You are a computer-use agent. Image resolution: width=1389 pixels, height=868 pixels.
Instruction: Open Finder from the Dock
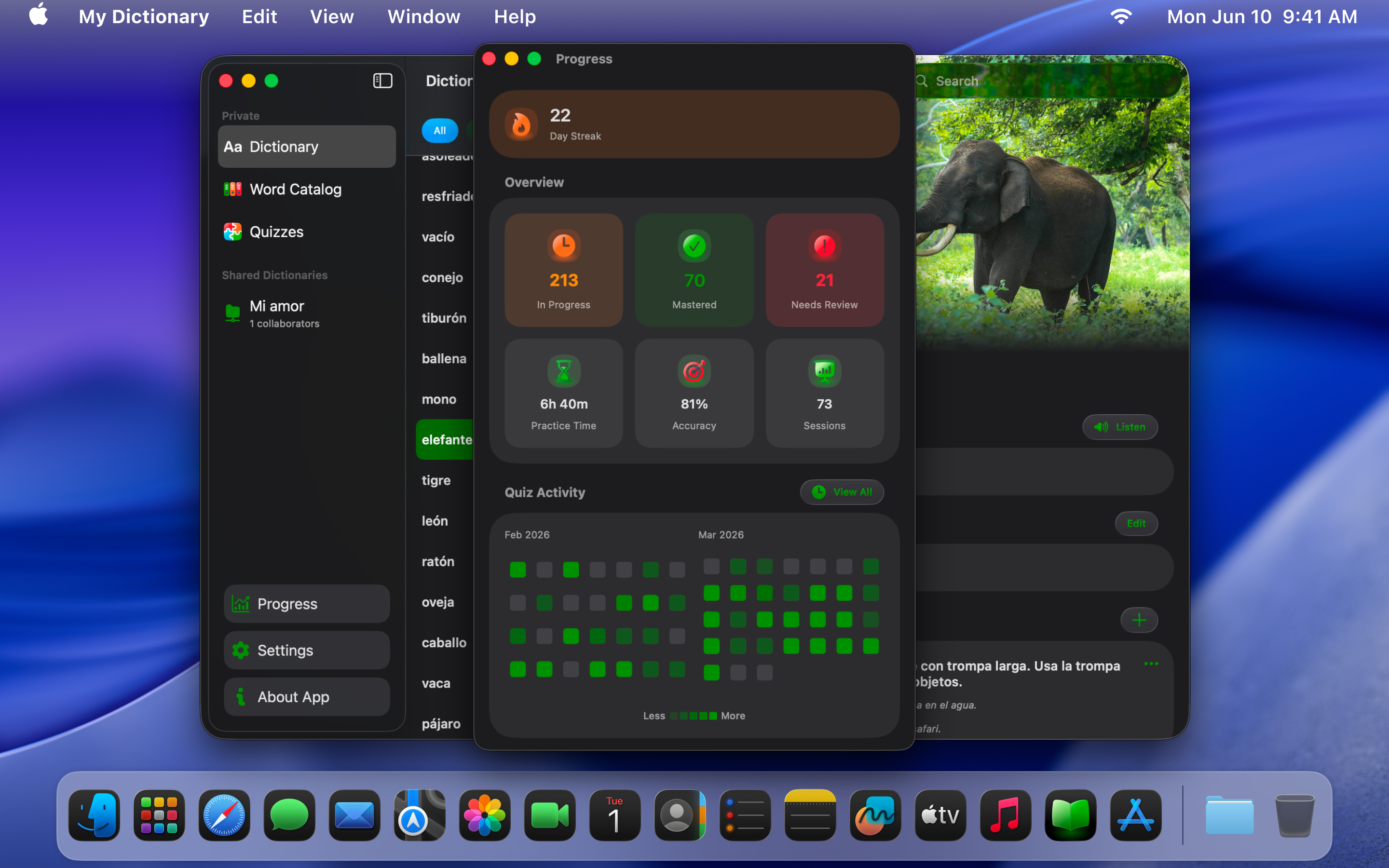tap(94, 815)
